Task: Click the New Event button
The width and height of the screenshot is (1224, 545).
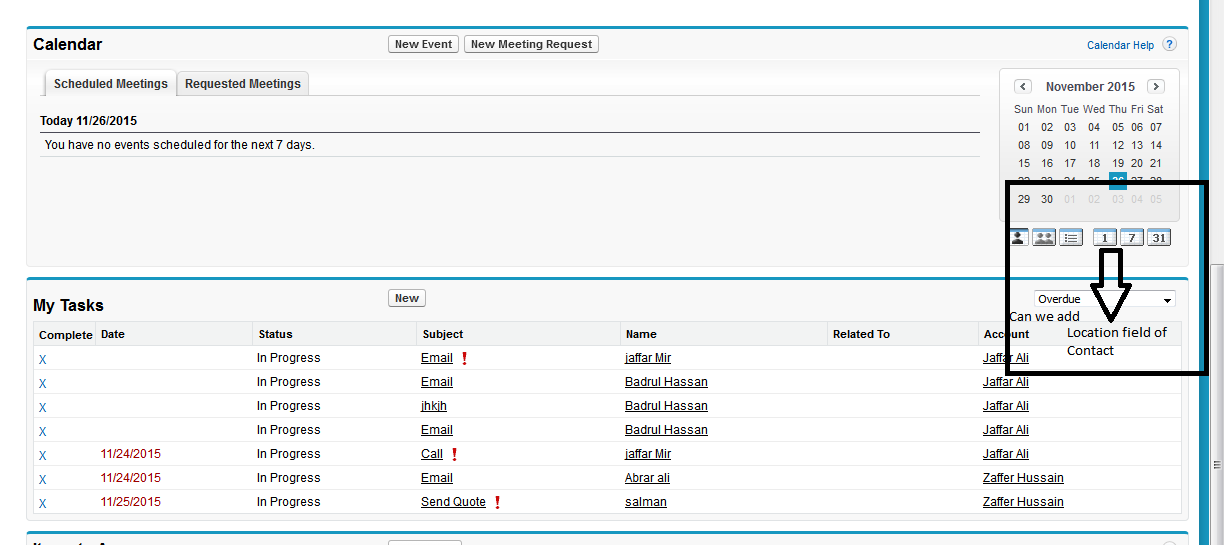Action: pyautogui.click(x=423, y=44)
